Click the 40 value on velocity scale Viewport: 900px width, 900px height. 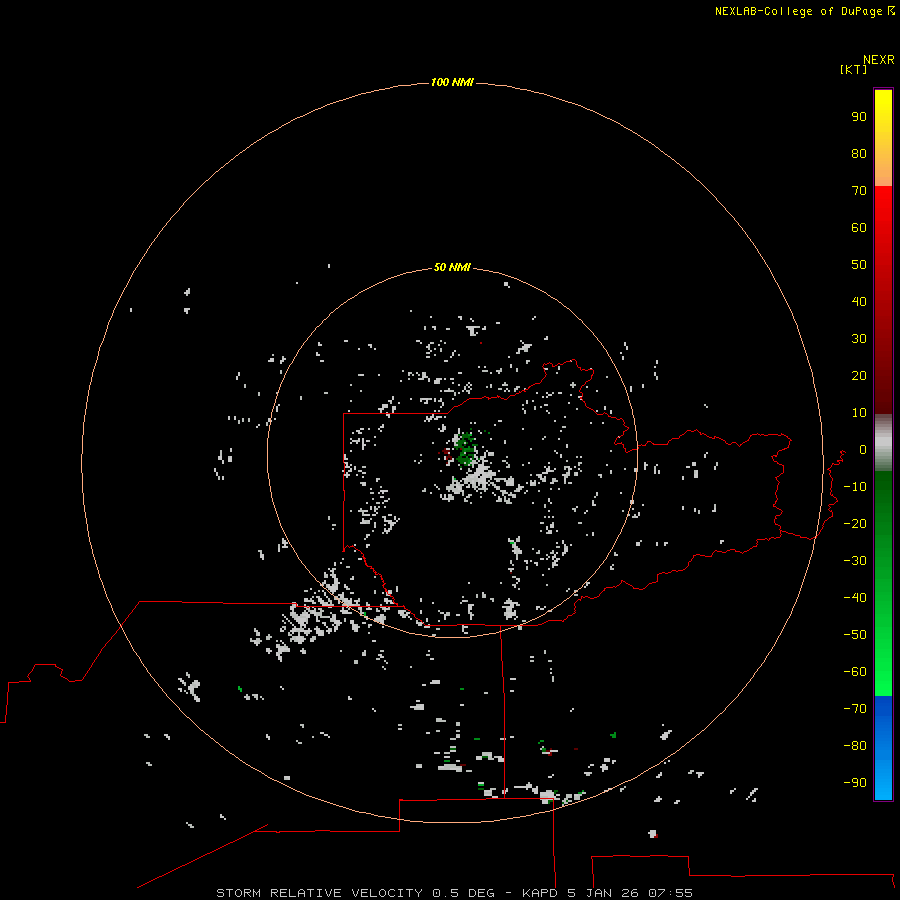pos(859,302)
